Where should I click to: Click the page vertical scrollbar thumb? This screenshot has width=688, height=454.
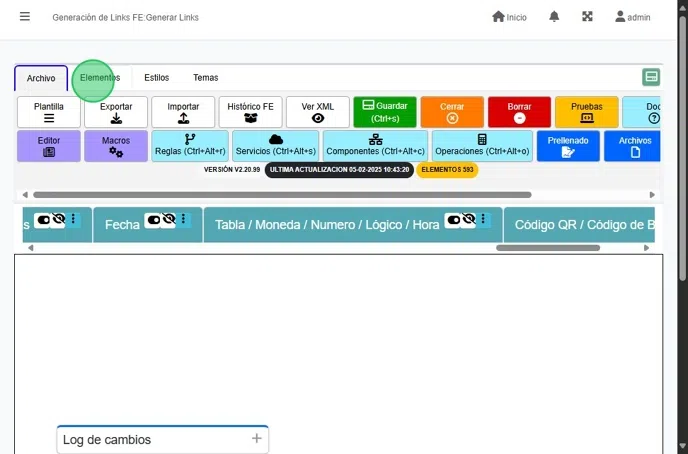(x=682, y=148)
